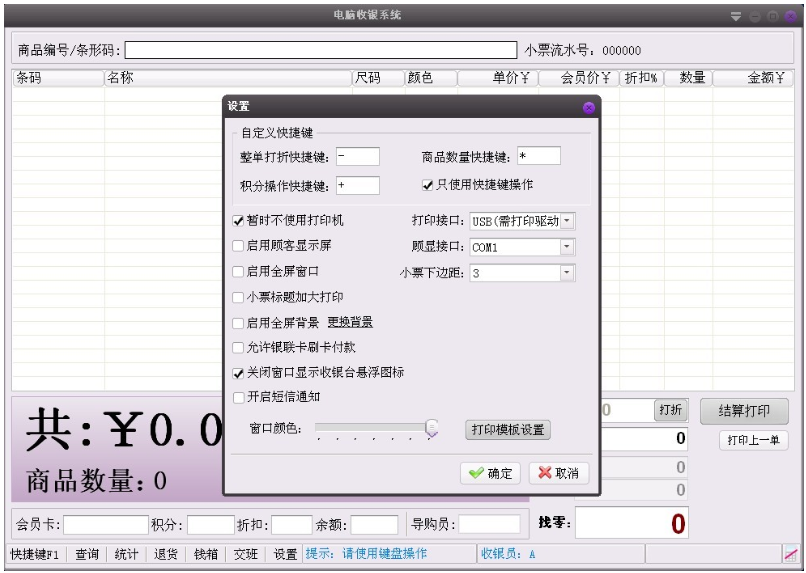The width and height of the screenshot is (806, 573).
Task: Uncheck 暂时不使用打印机 checkbox
Action: point(238,220)
